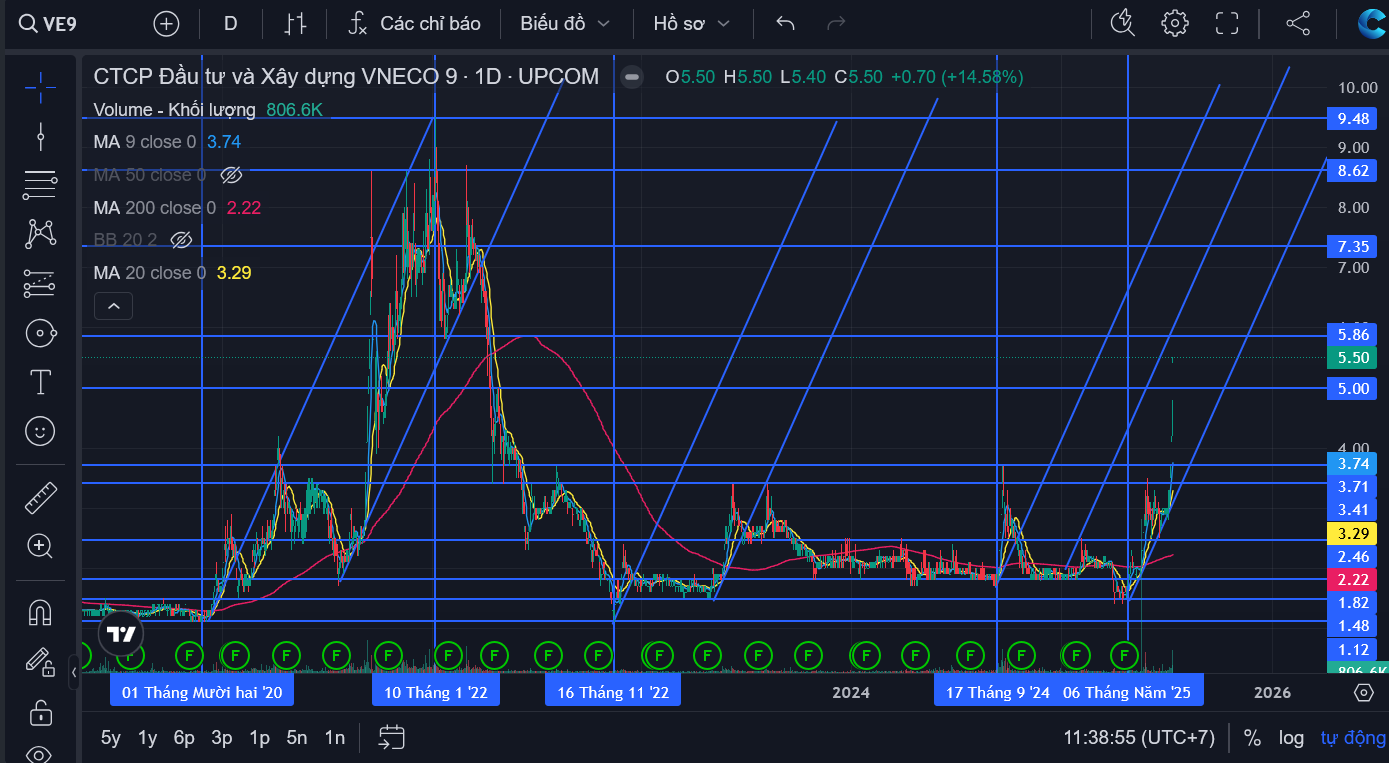This screenshot has height=763, width=1389.
Task: Select the crosshair cursor tool
Action: [x=40, y=87]
